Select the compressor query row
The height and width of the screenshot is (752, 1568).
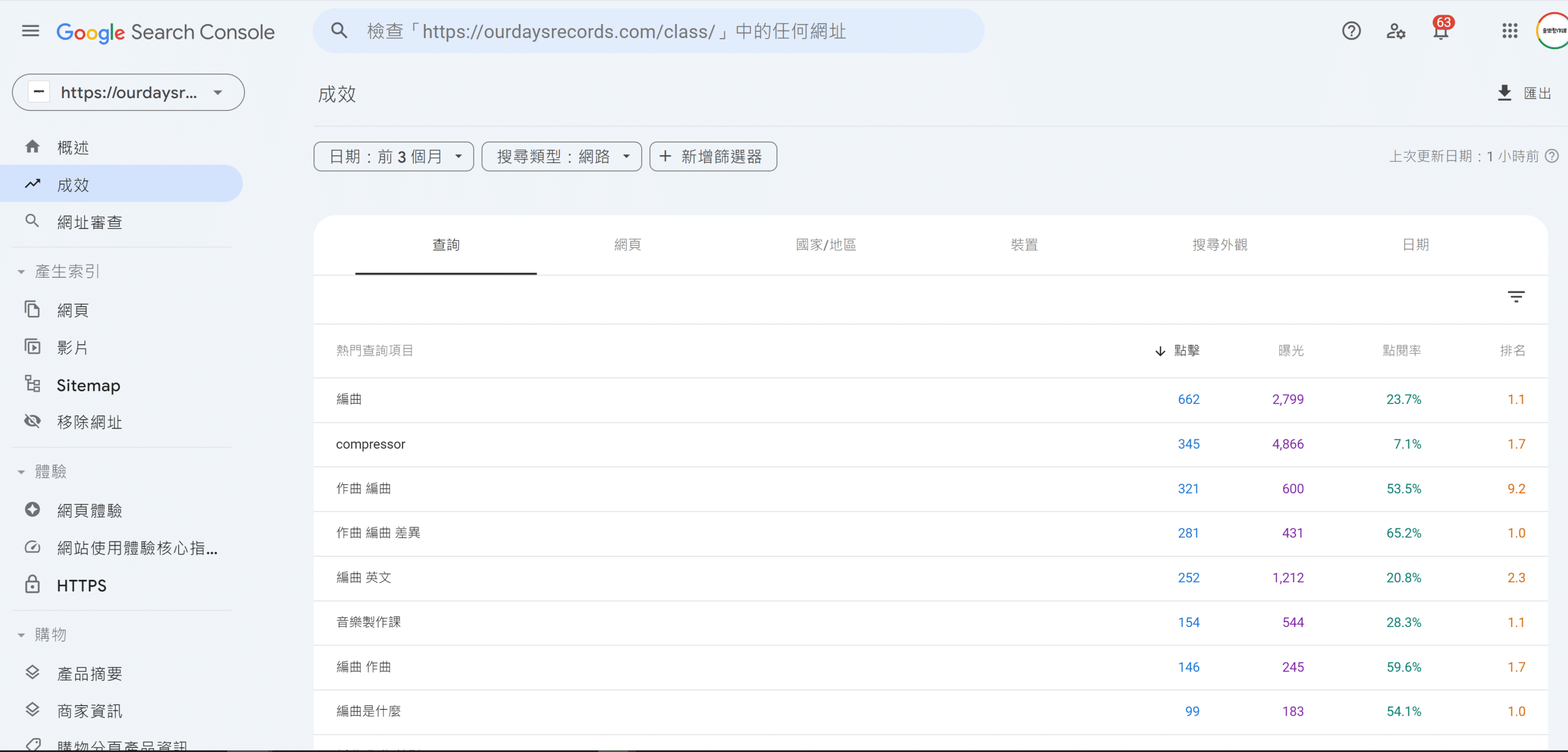pos(371,444)
